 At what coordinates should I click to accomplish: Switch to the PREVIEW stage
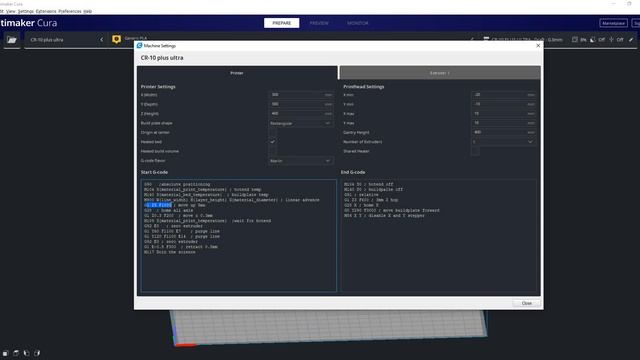click(x=319, y=23)
